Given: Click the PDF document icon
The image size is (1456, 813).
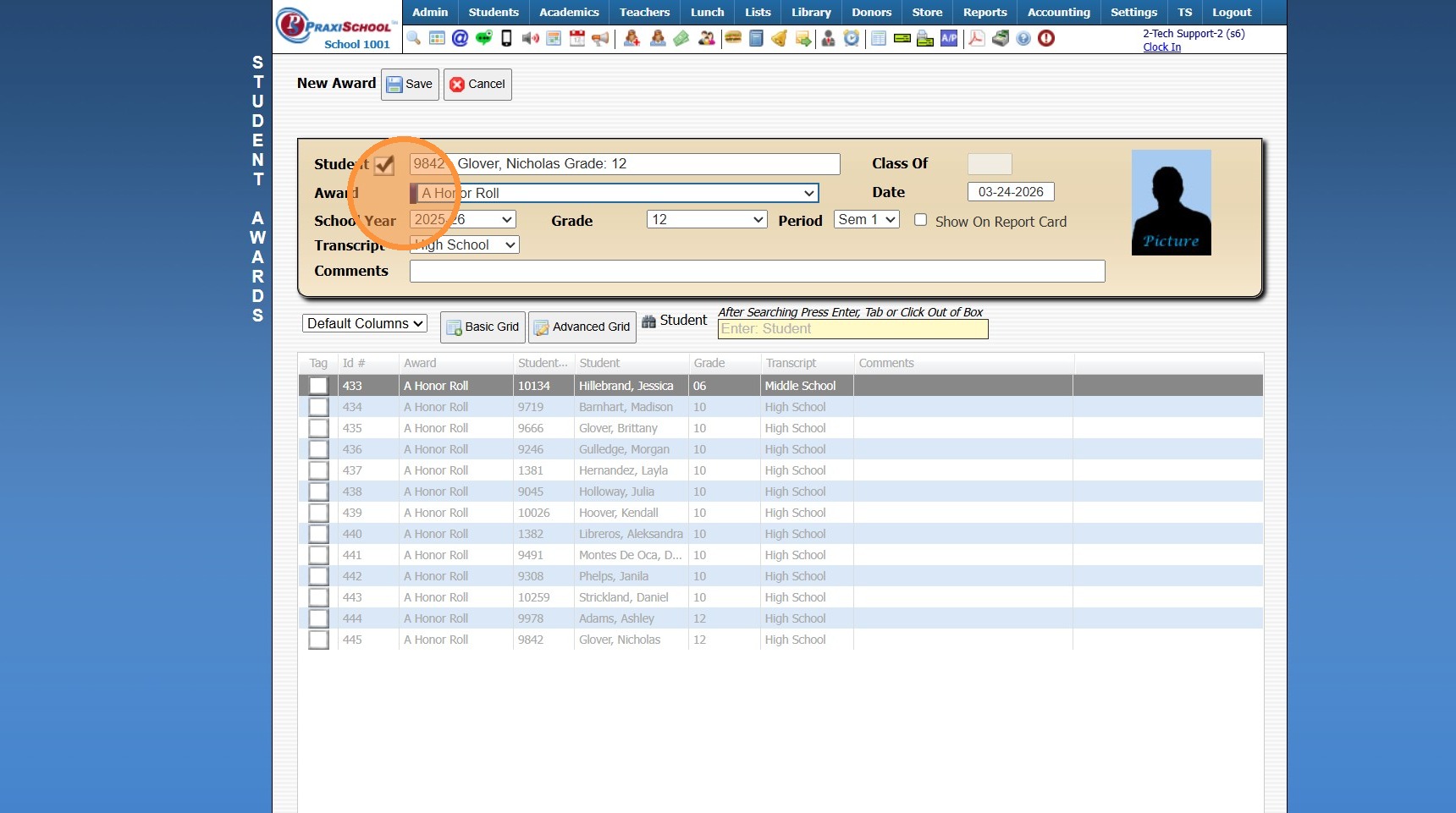Looking at the screenshot, I should pyautogui.click(x=977, y=38).
